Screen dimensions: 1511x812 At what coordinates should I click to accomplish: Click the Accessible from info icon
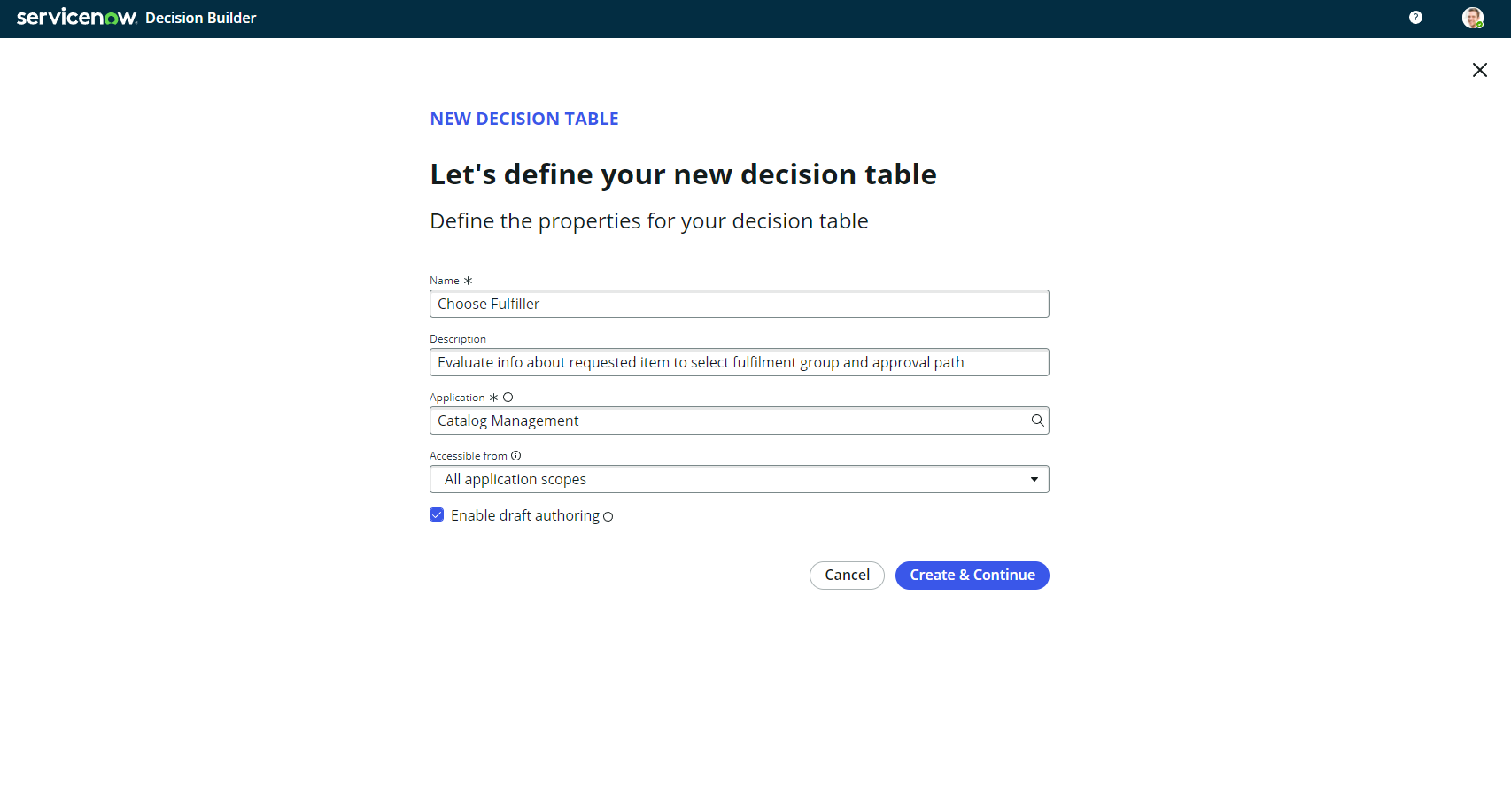[515, 456]
